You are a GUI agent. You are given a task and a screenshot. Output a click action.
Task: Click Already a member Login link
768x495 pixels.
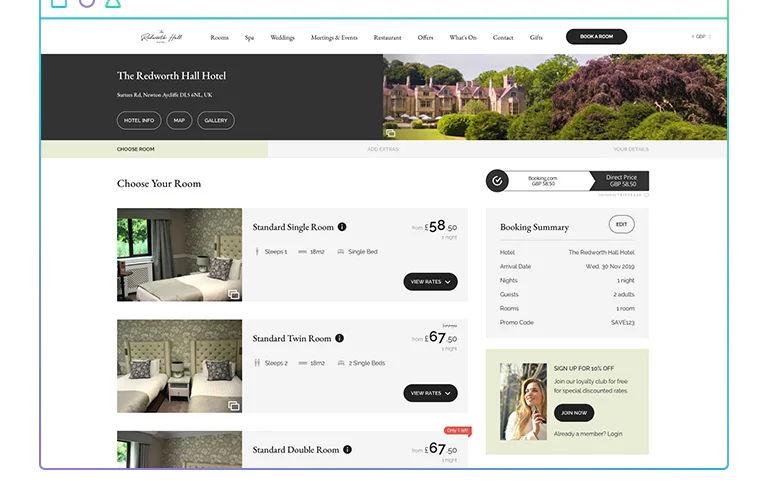[x=588, y=434]
